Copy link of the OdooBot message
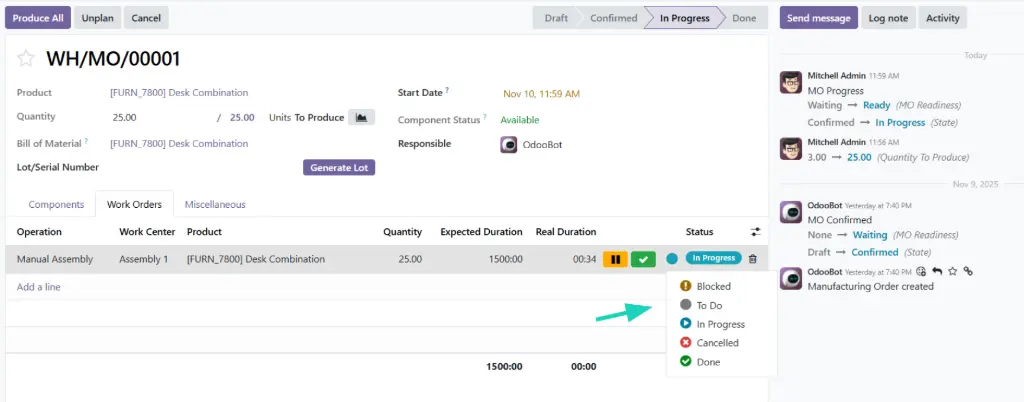This screenshot has width=1024, height=402. point(968,271)
